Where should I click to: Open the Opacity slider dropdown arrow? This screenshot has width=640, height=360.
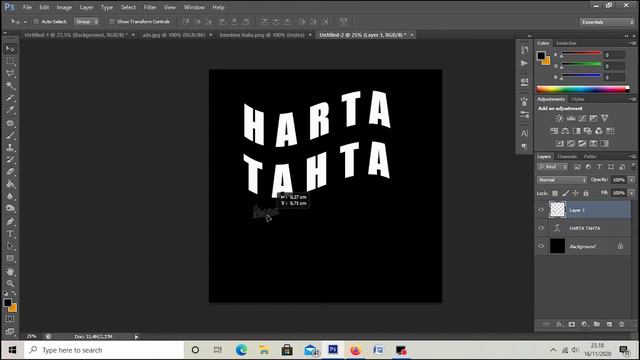(631, 180)
